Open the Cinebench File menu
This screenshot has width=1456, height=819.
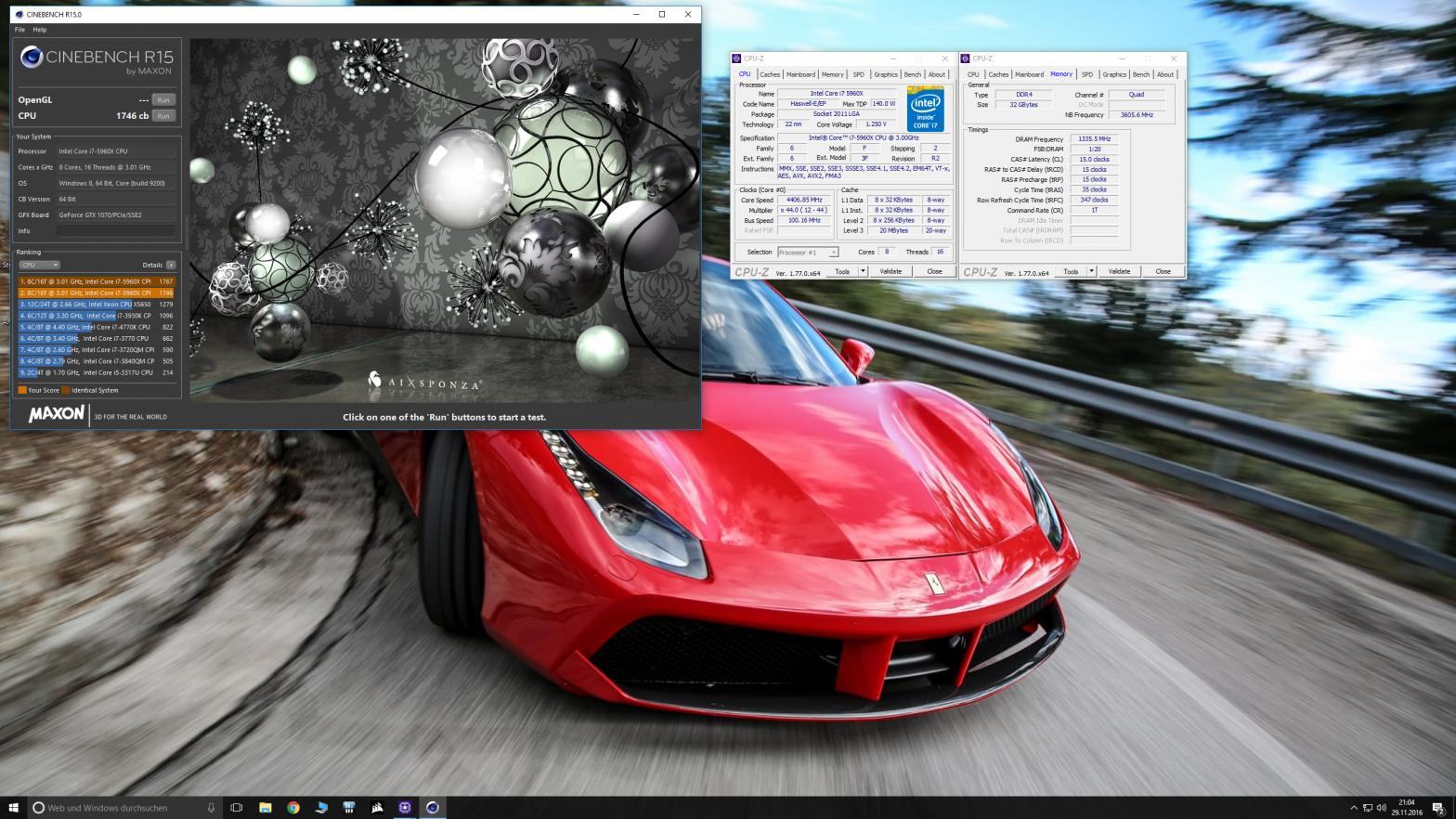point(19,30)
